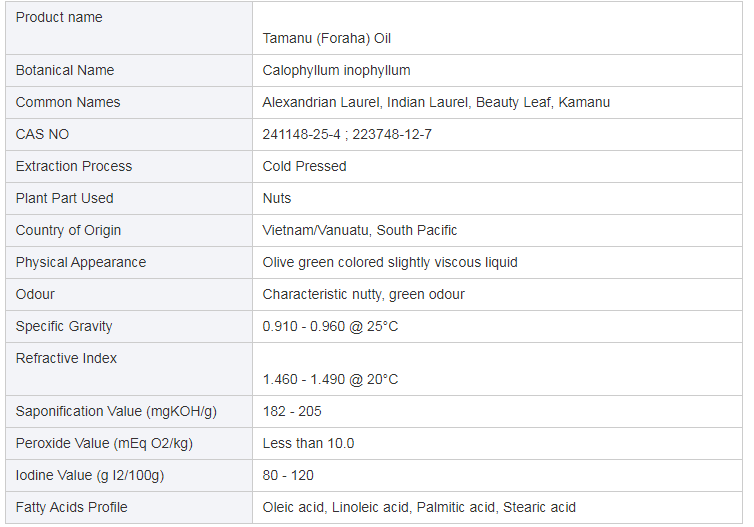Click the Fatty Acids Profile label
This screenshot has width=754, height=527.
click(72, 507)
